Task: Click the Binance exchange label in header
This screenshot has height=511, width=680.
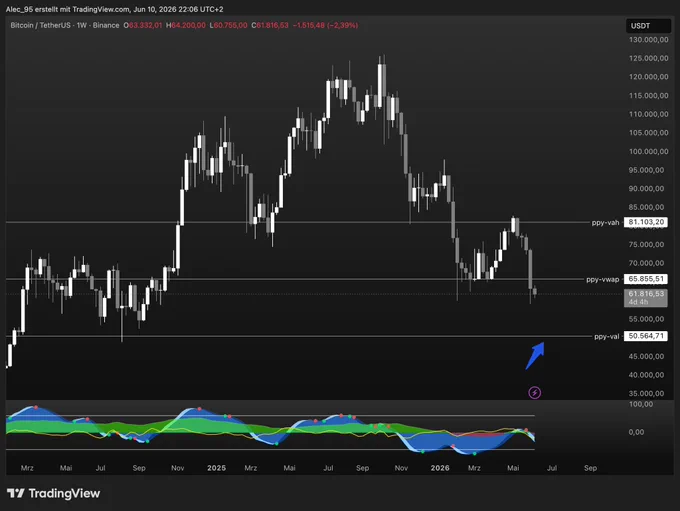Action: 106,25
